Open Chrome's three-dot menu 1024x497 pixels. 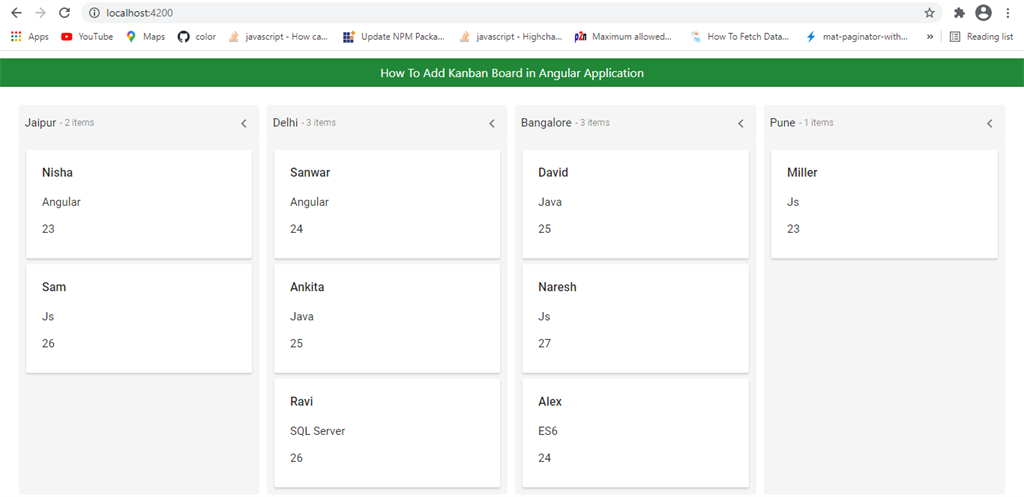pos(1006,13)
